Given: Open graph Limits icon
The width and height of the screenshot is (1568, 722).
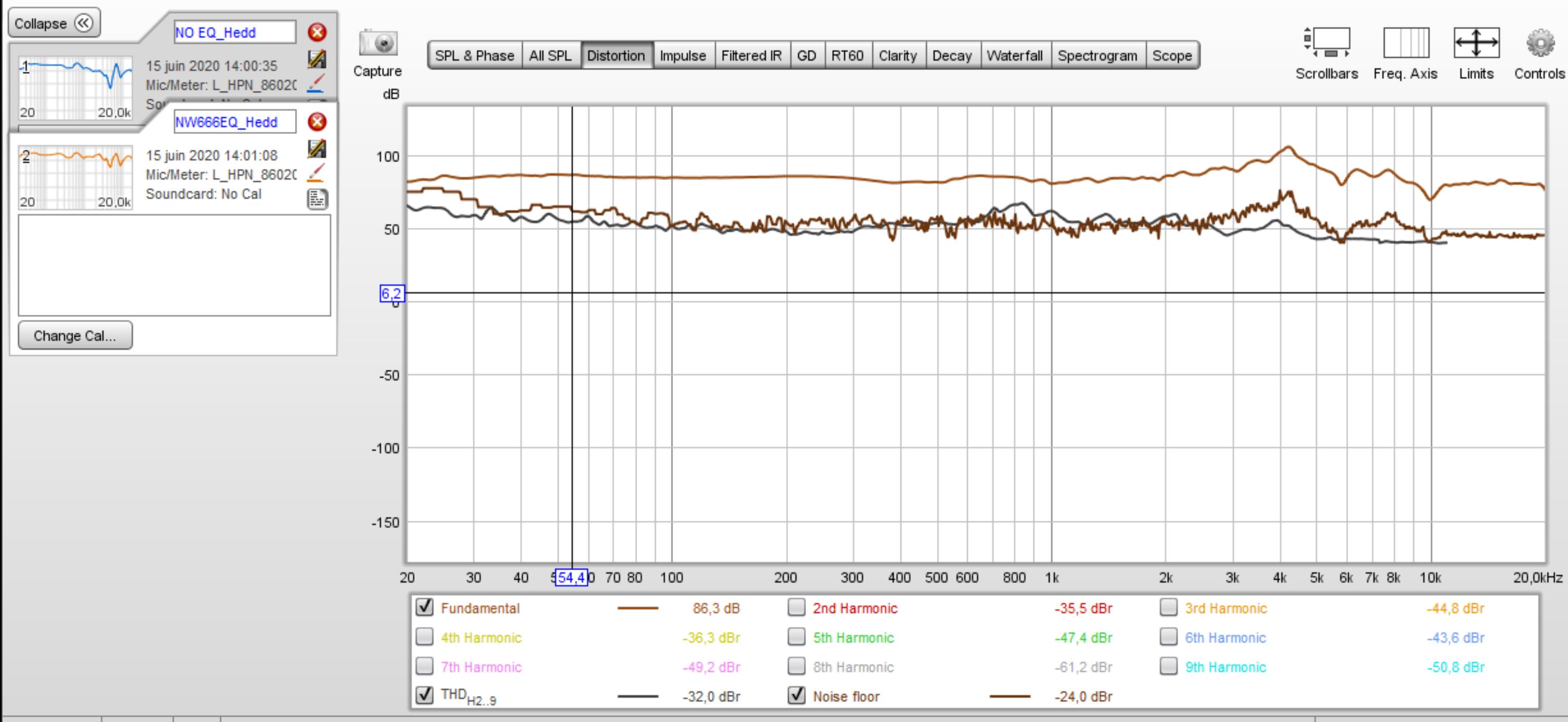Looking at the screenshot, I should click(1476, 42).
